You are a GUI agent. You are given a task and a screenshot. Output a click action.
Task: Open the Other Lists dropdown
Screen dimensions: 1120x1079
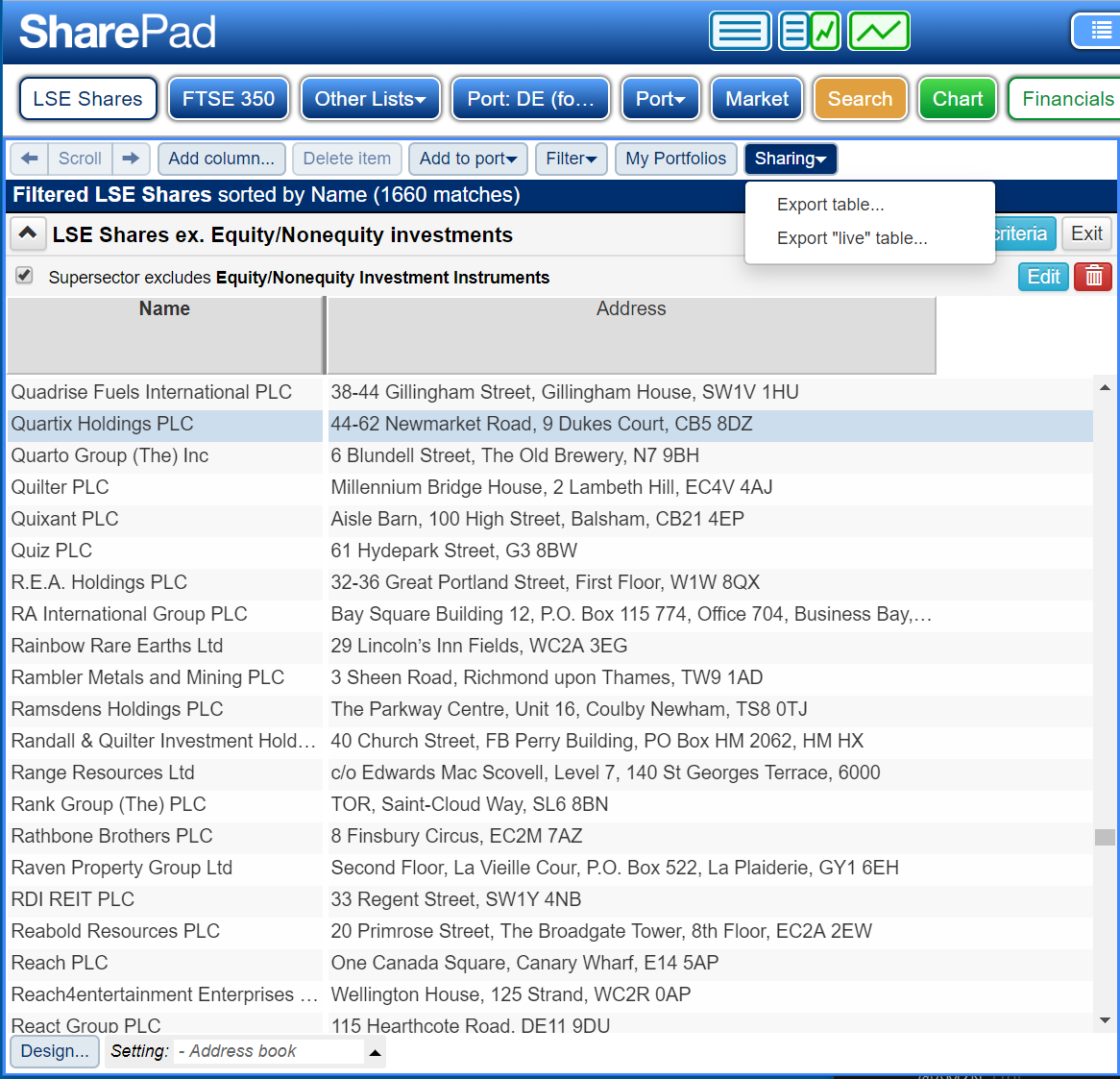click(371, 99)
